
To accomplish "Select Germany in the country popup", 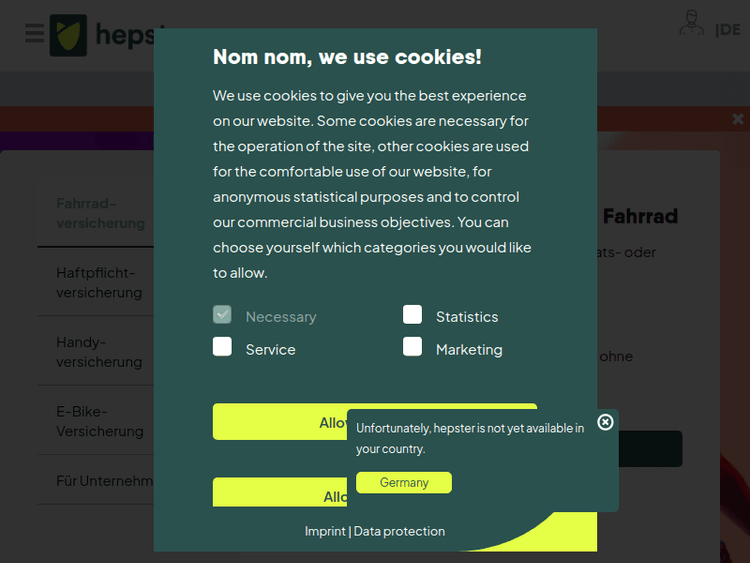I will [x=404, y=483].
